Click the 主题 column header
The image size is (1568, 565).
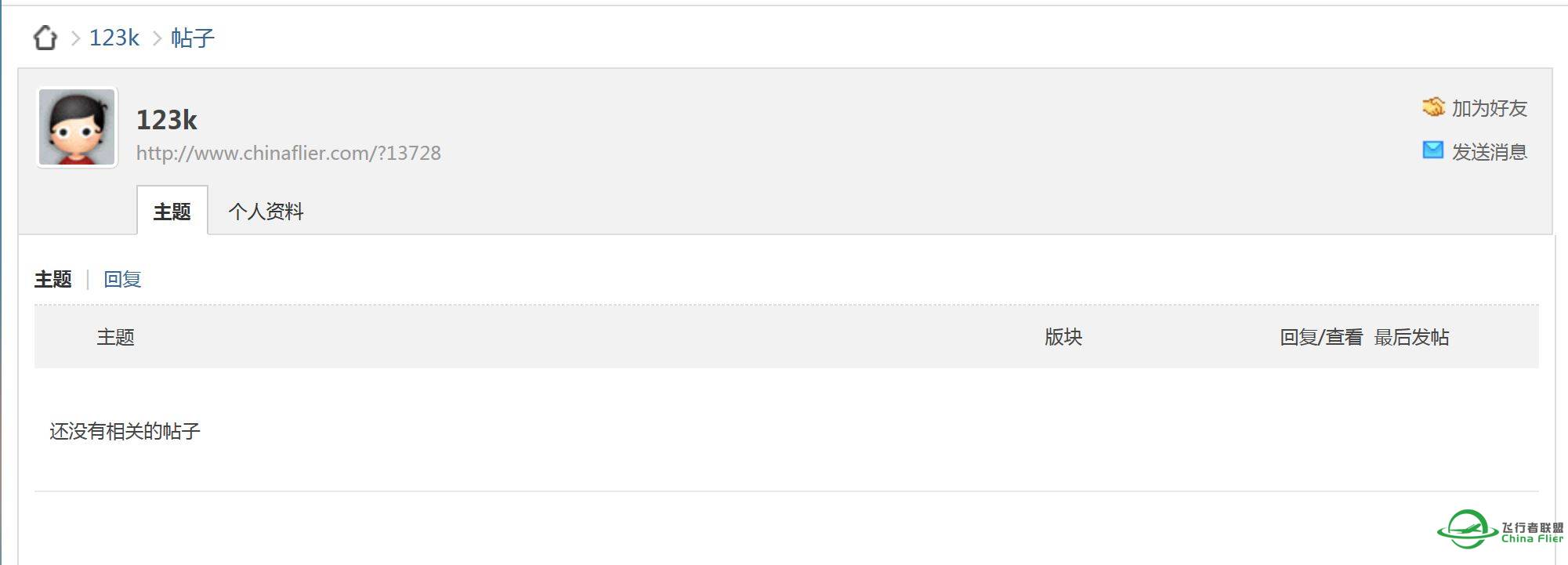click(x=116, y=337)
